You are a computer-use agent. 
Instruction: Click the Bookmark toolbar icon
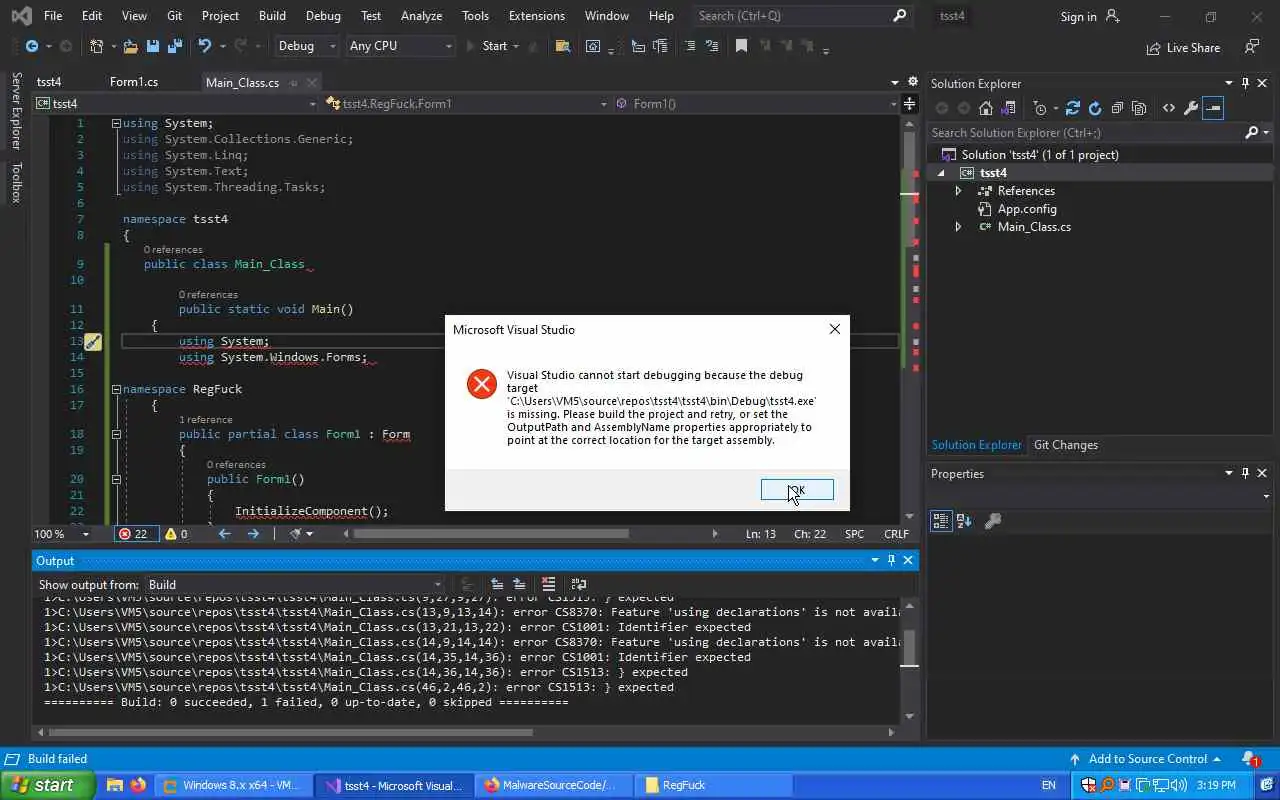pos(741,46)
